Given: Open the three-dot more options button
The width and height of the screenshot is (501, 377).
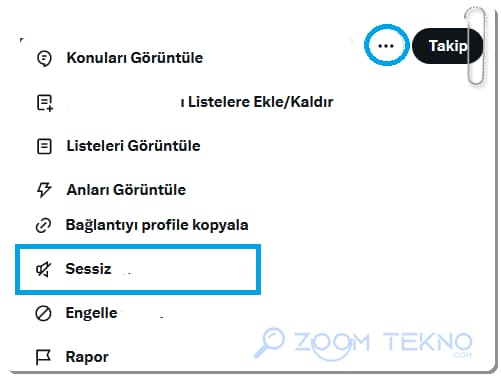Looking at the screenshot, I should point(386,46).
